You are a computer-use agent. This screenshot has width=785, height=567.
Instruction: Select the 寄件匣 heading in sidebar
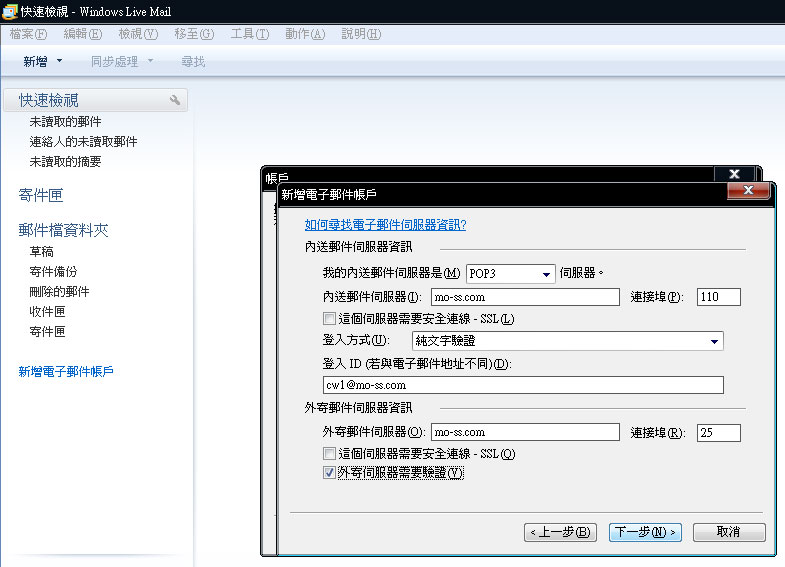click(x=41, y=195)
